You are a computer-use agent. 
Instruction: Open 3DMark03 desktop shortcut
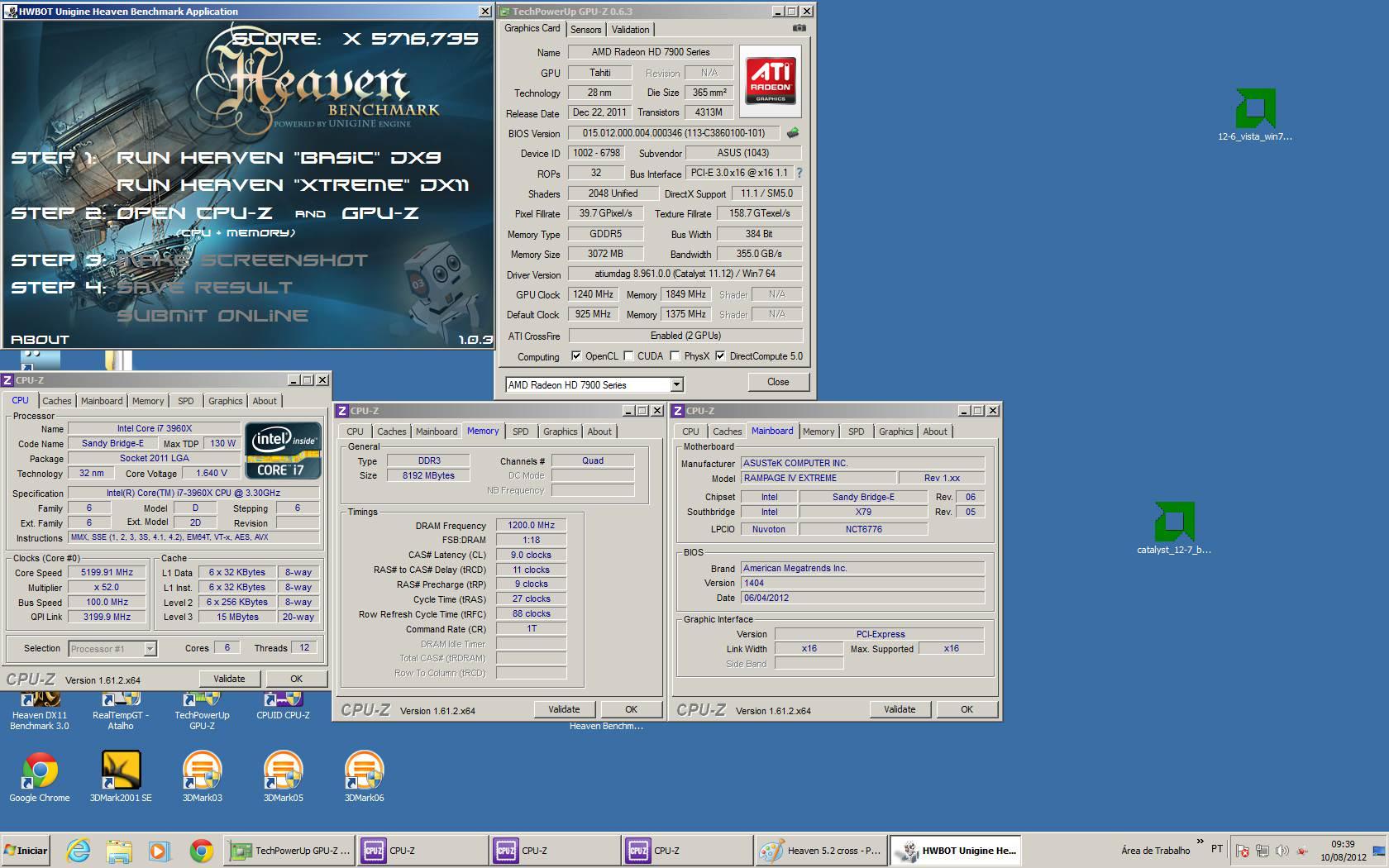click(x=202, y=777)
